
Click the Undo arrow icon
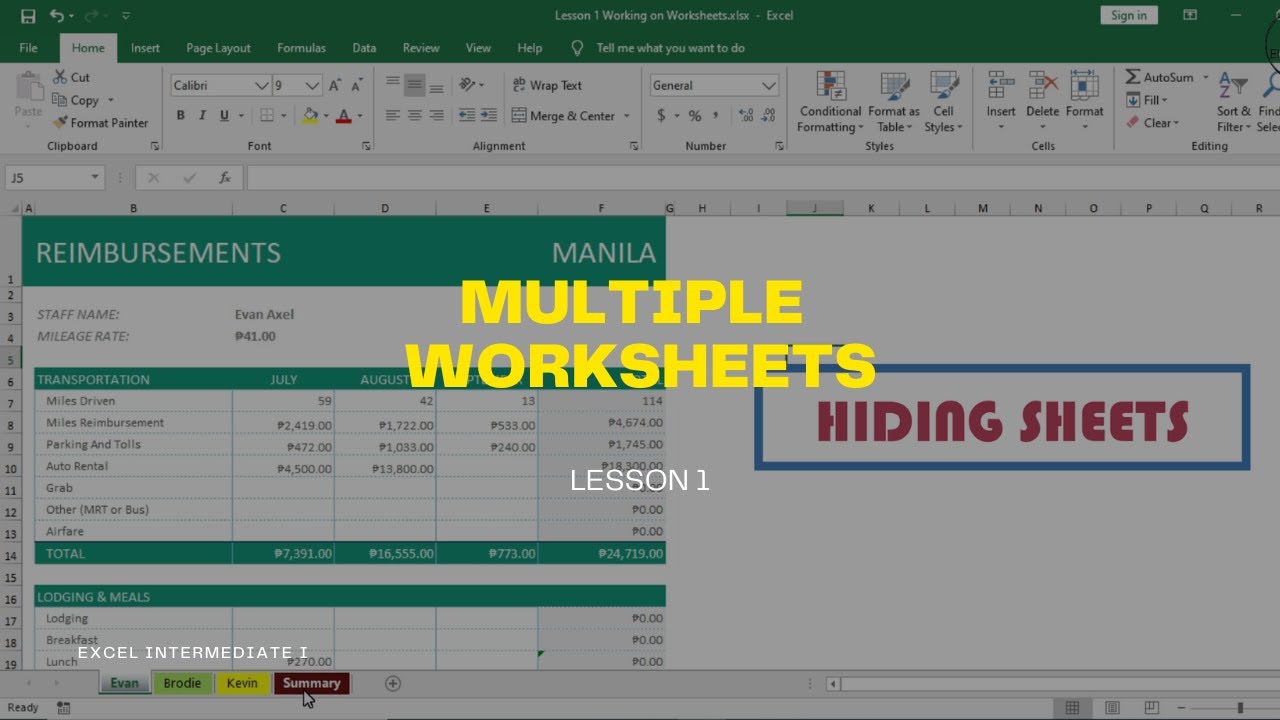56,16
